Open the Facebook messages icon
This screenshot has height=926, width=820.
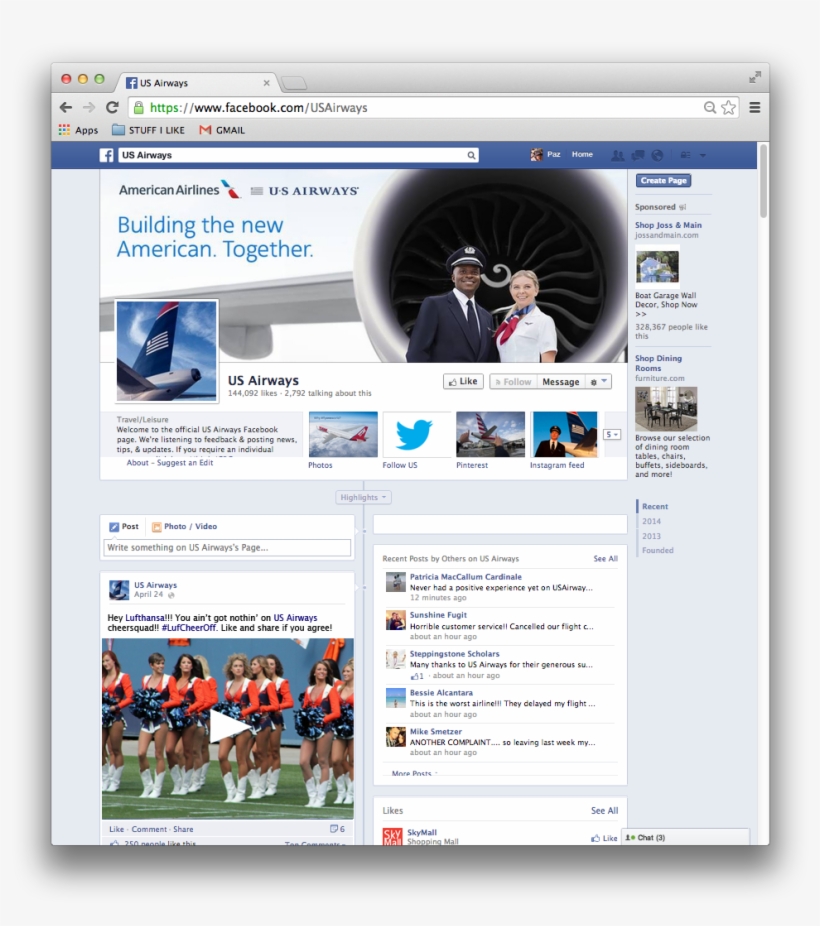tap(638, 155)
